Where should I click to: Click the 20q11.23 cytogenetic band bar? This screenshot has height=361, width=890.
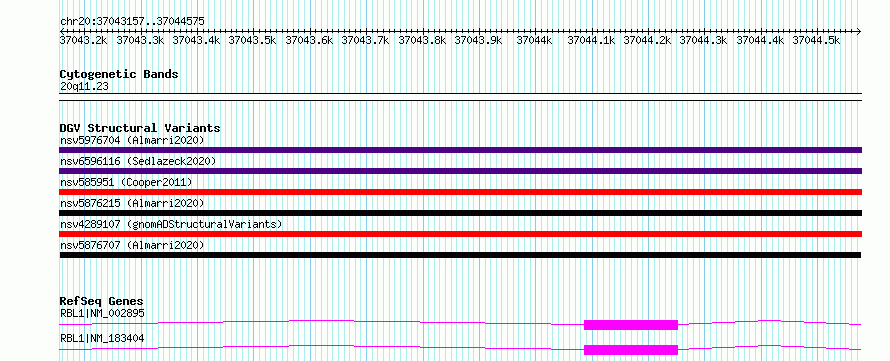coord(460,97)
